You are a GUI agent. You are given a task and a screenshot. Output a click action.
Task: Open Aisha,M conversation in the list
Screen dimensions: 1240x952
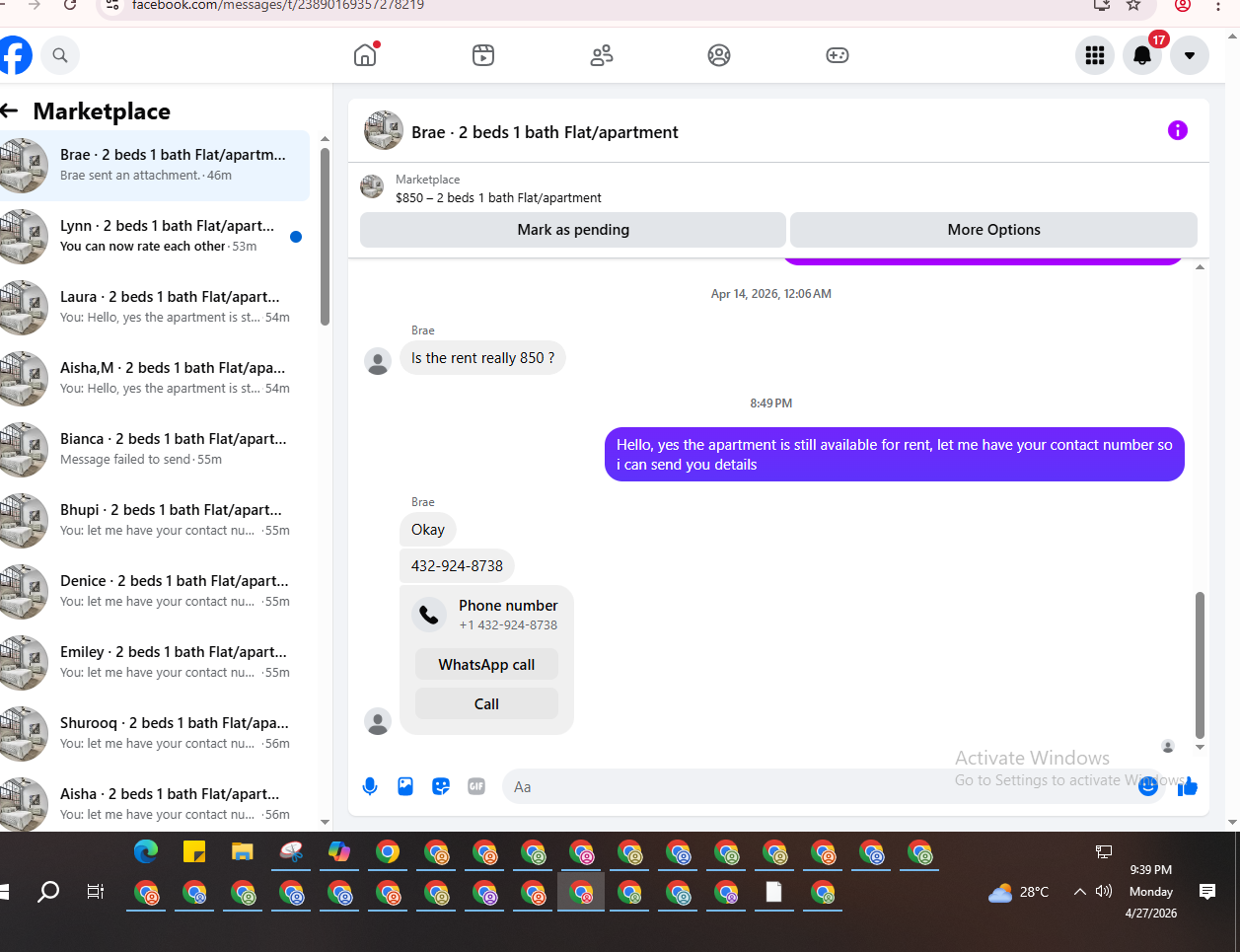[155, 378]
